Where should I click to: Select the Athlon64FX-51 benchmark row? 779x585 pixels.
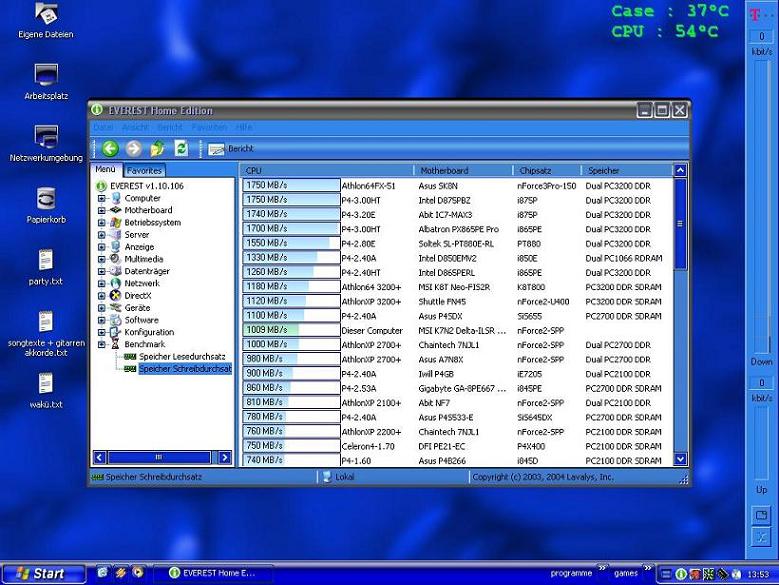(x=457, y=186)
